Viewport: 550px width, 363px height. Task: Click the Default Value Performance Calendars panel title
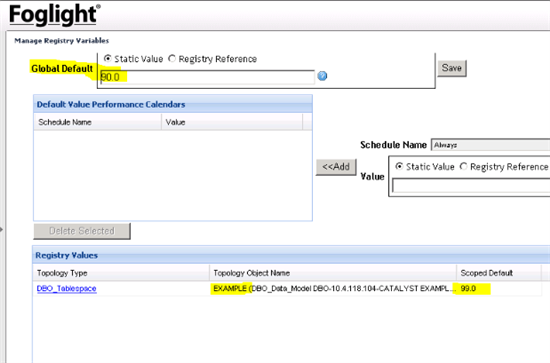tap(111, 105)
